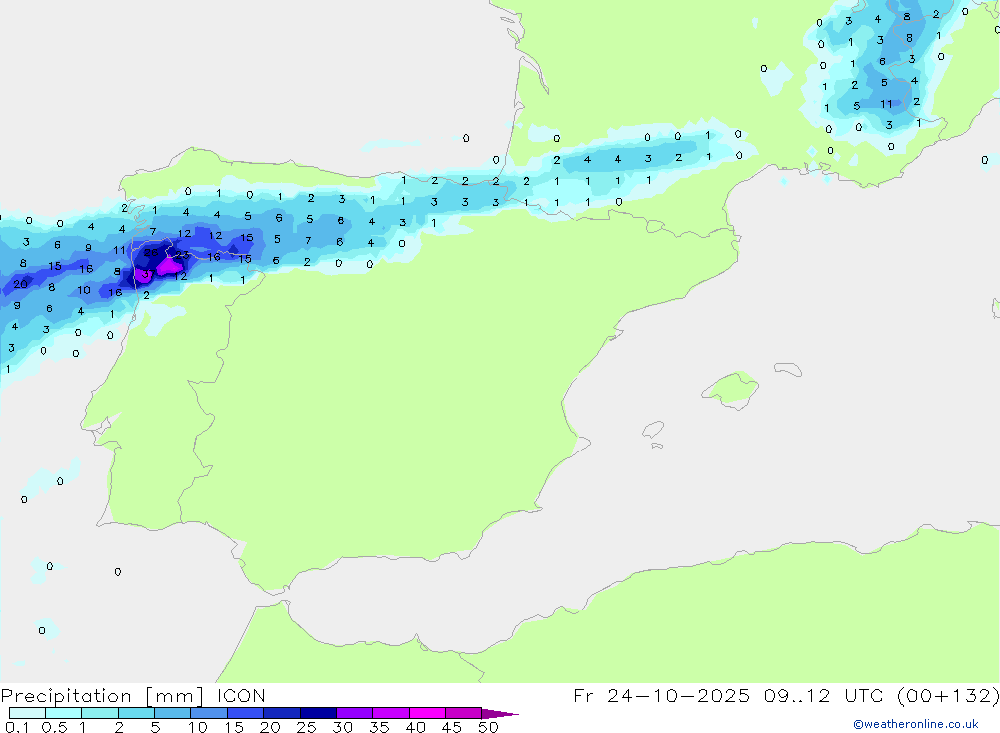1000x733 pixels.
Task: Click the '25' label under the legend
Action: click(306, 727)
